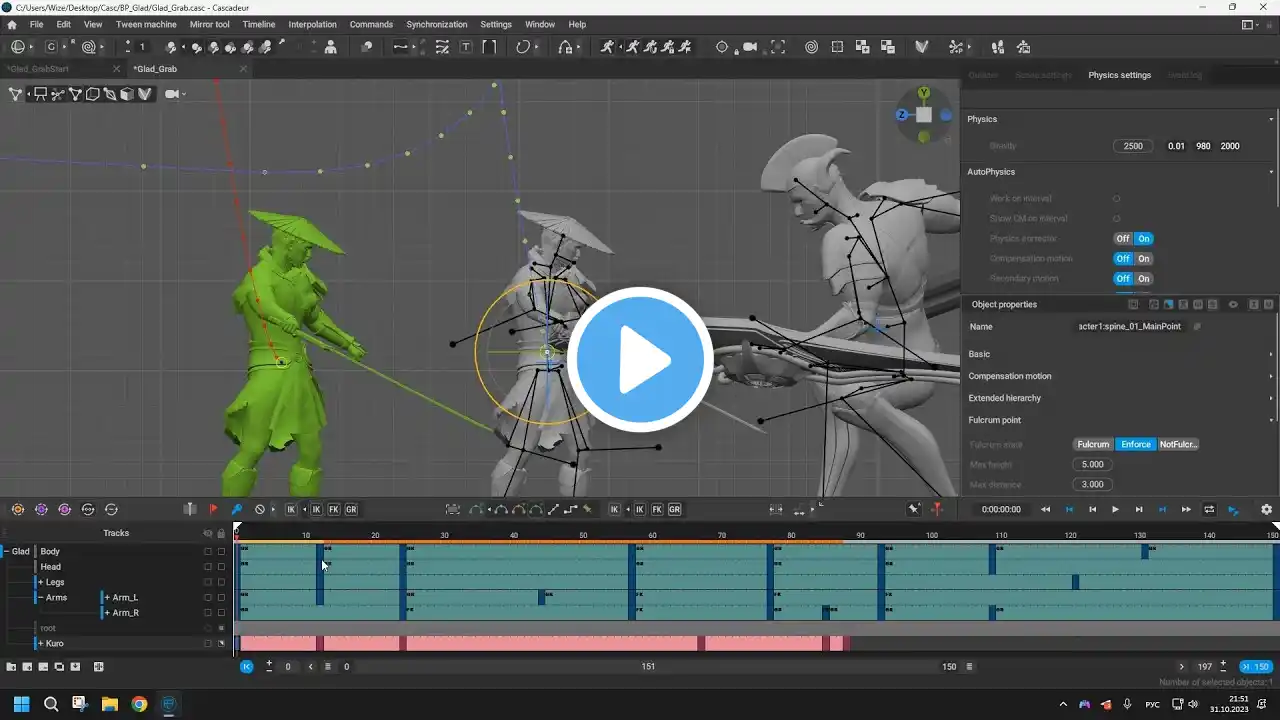
Task: Click the character figure icon in the toolbar
Action: [331, 47]
